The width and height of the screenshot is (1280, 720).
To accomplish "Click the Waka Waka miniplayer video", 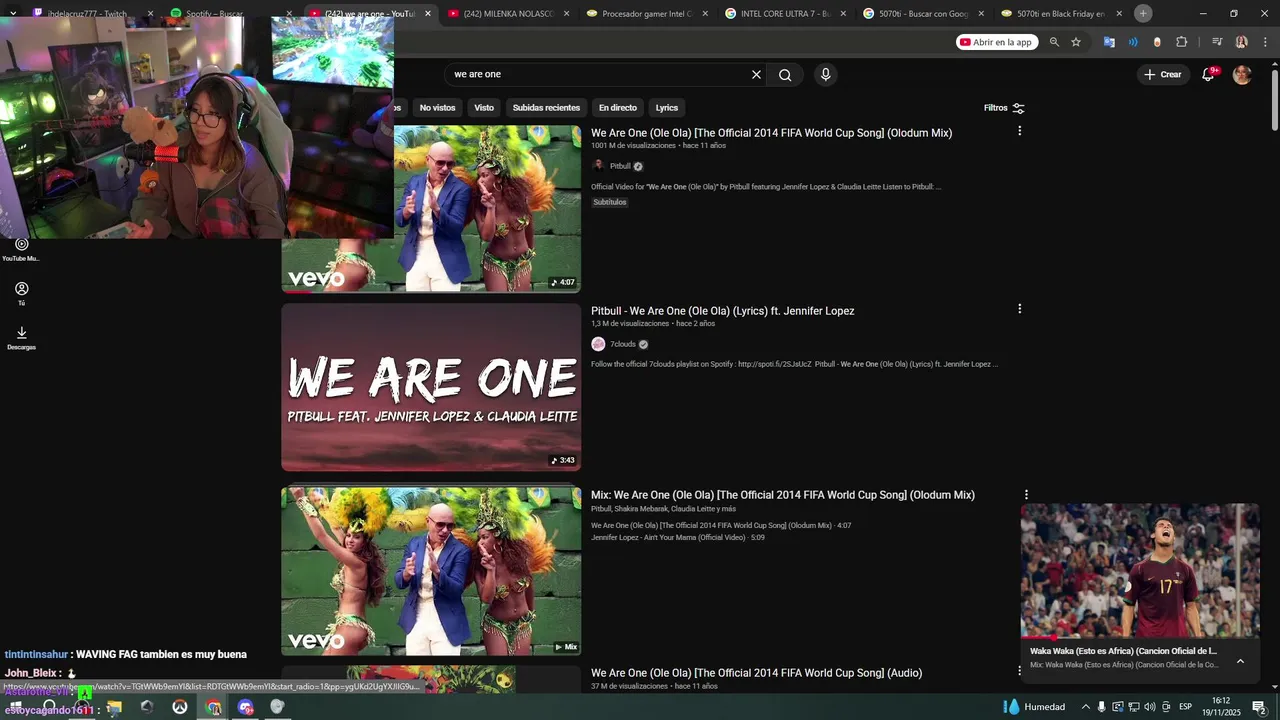I will (x=1140, y=570).
